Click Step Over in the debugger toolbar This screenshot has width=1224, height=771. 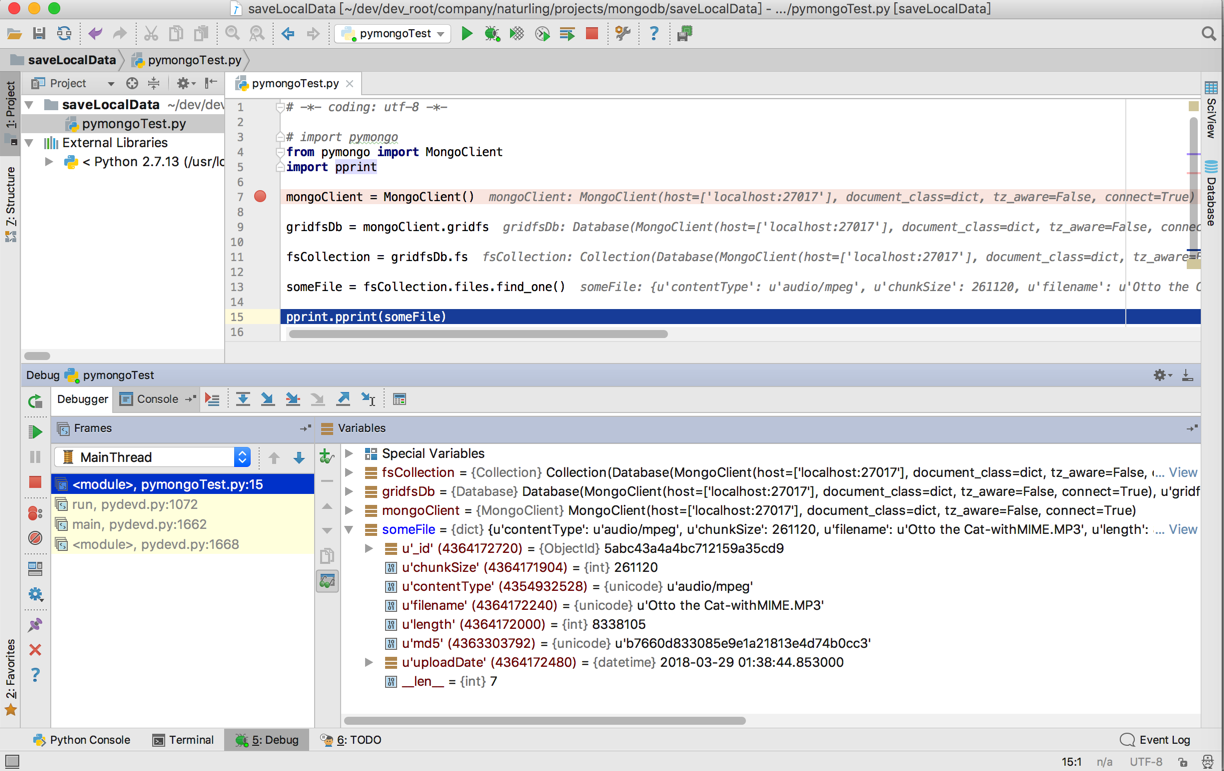coord(243,399)
